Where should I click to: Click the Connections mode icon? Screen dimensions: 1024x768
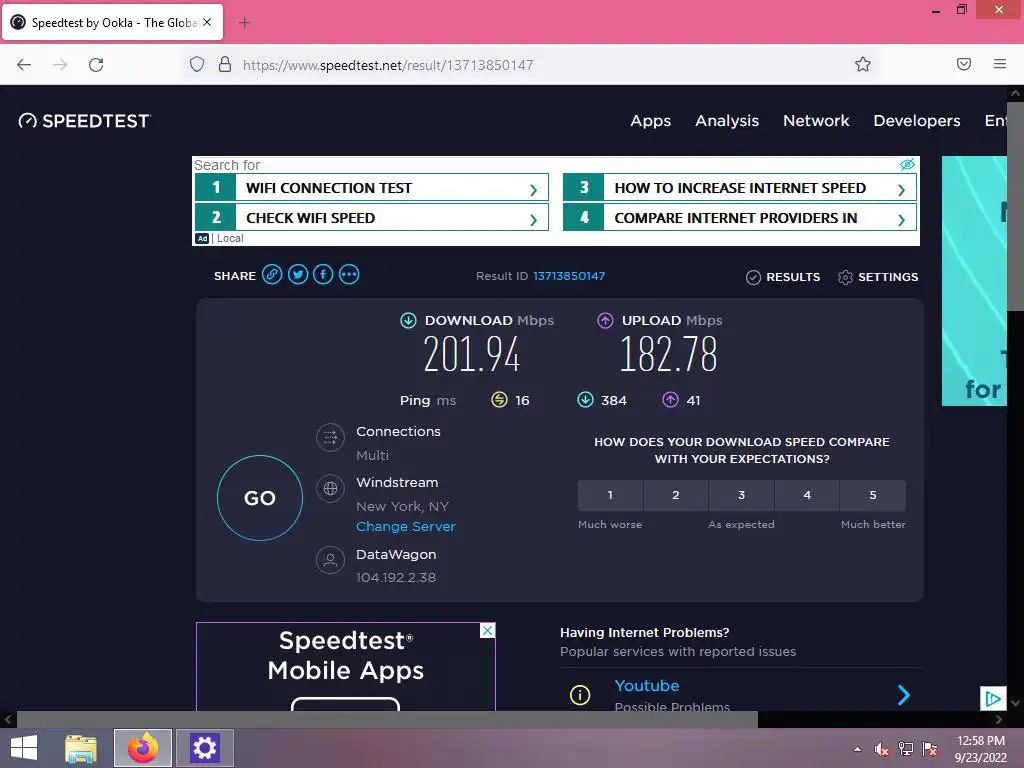pyautogui.click(x=330, y=438)
